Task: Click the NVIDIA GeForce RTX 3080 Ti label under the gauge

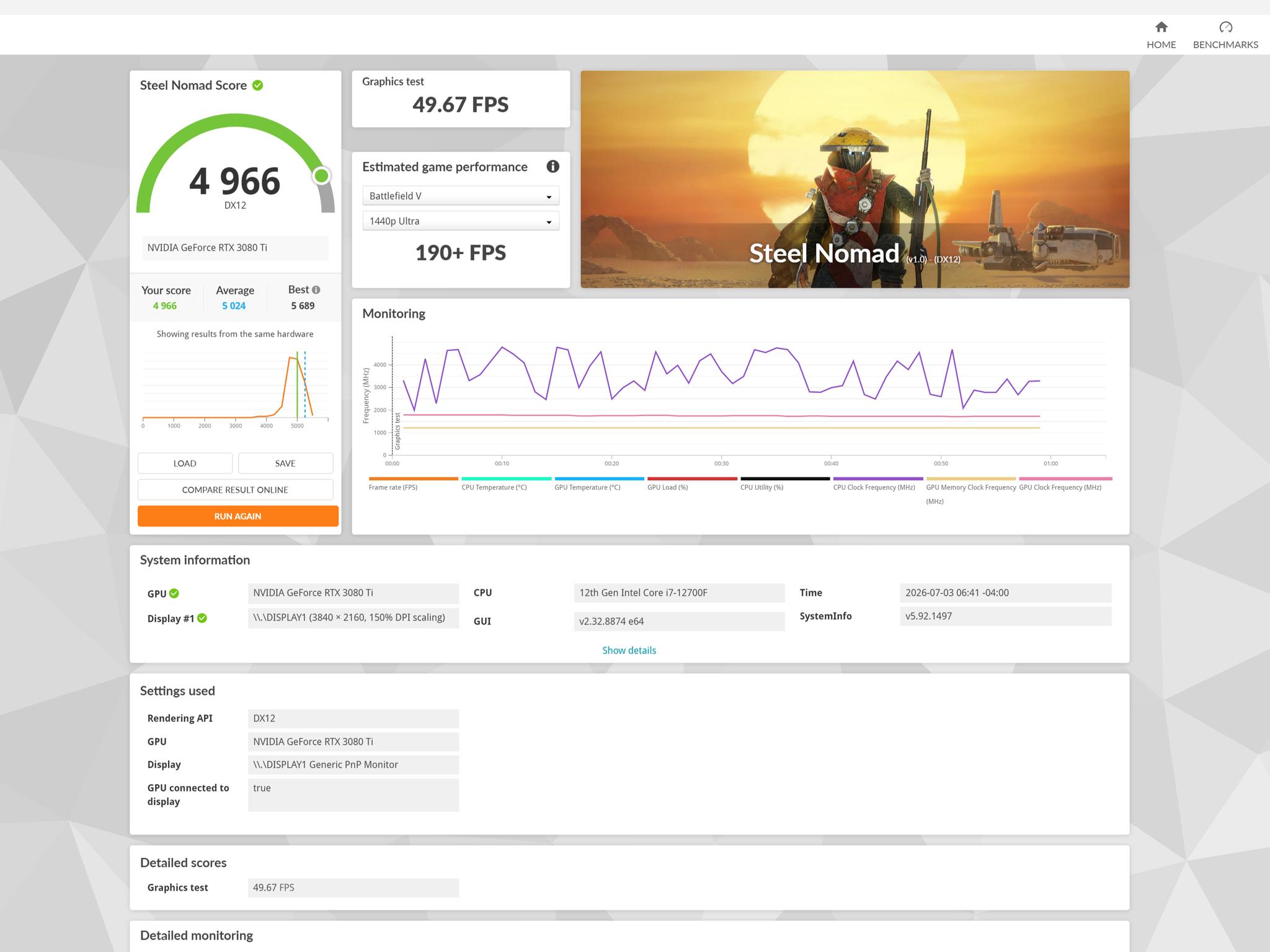Action: pyautogui.click(x=235, y=248)
